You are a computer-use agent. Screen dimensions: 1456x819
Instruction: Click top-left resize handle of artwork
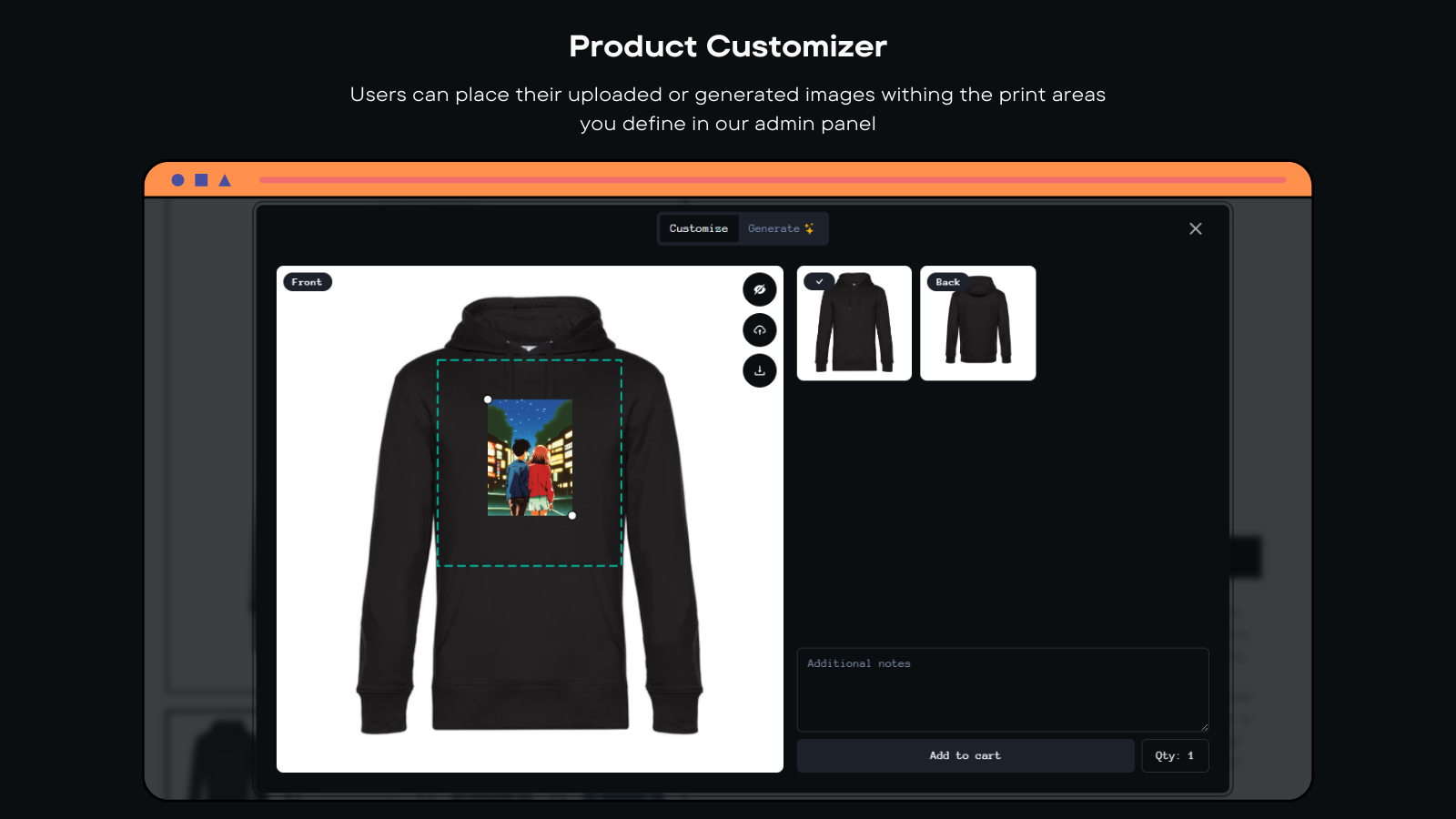(x=488, y=399)
